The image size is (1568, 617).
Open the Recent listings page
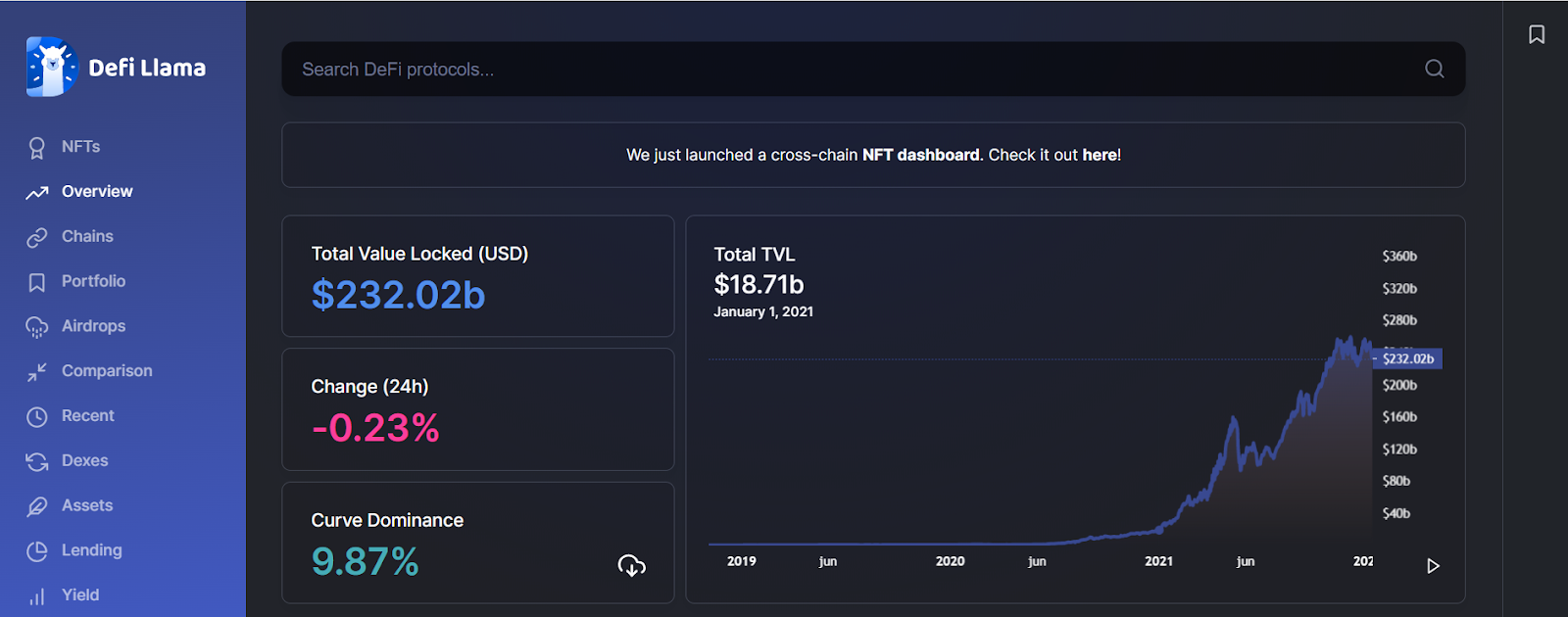tap(88, 416)
